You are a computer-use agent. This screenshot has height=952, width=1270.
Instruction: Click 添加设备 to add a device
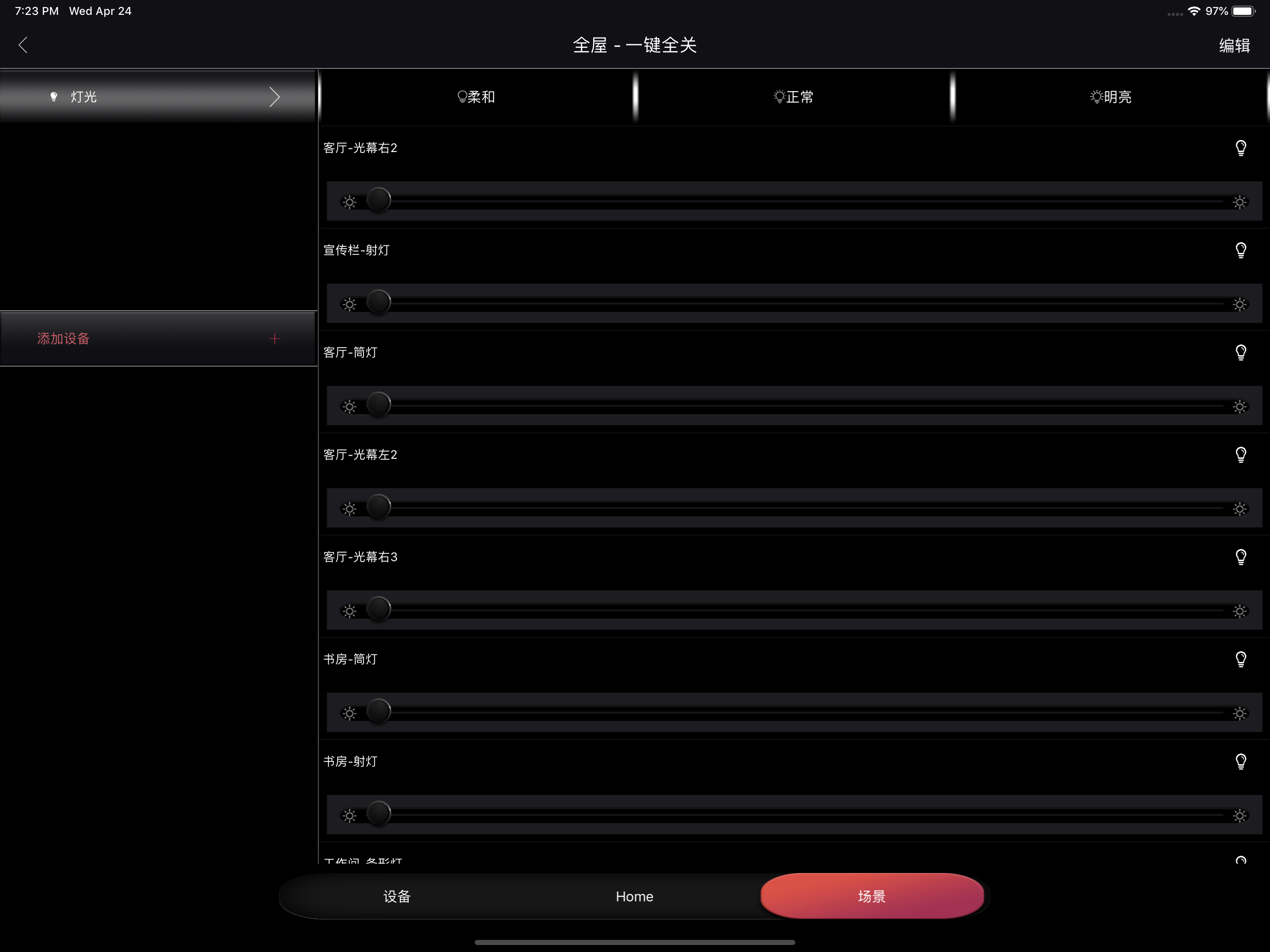pos(158,339)
